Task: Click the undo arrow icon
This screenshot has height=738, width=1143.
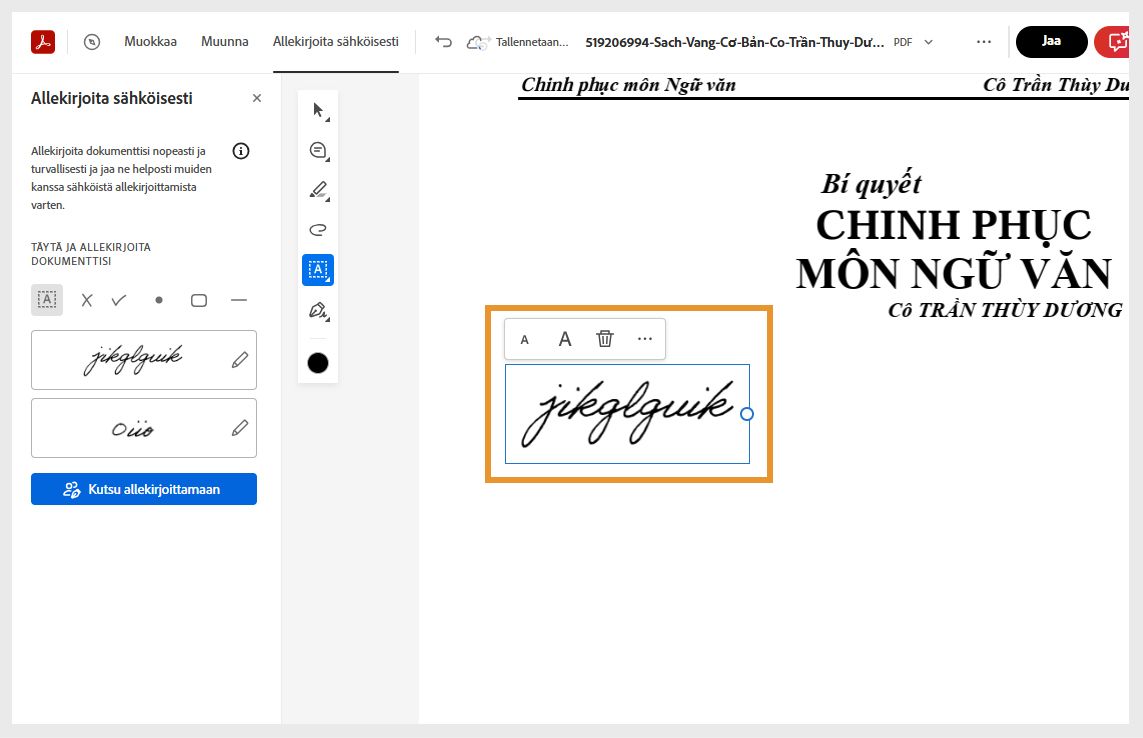Action: click(443, 42)
